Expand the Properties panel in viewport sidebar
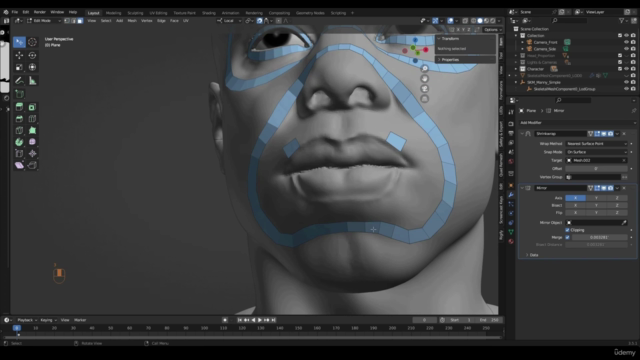This screenshot has width=640, height=360. pos(439,60)
